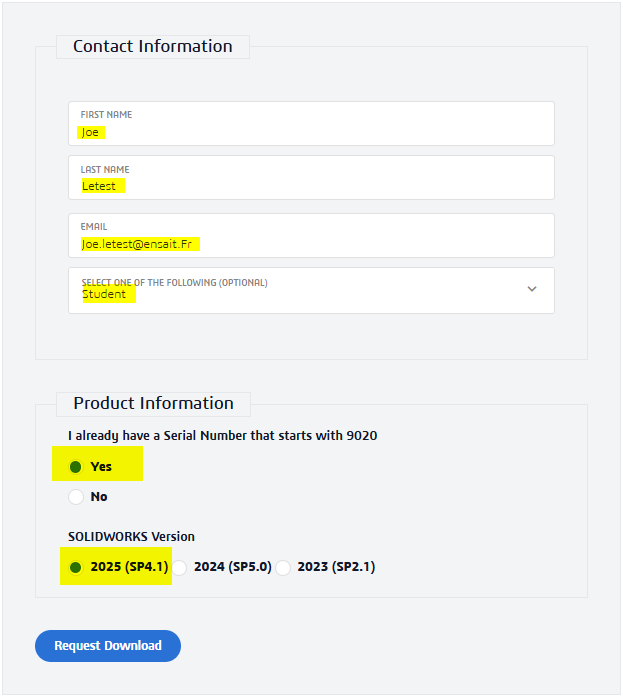Click the 'Joe' text in First Name
This screenshot has width=623, height=697.
[91, 132]
